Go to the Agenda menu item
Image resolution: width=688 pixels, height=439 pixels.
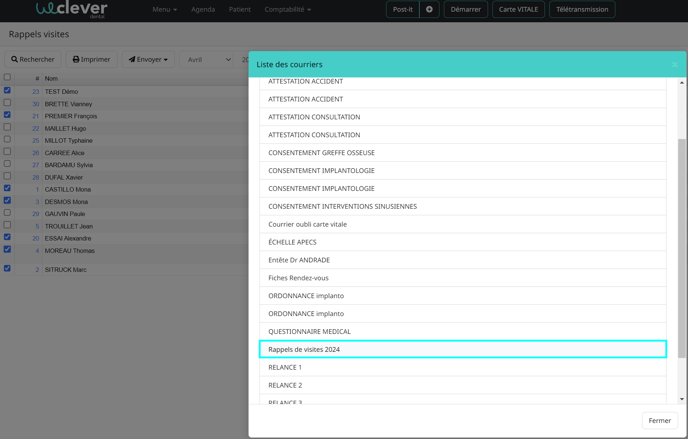(x=203, y=9)
